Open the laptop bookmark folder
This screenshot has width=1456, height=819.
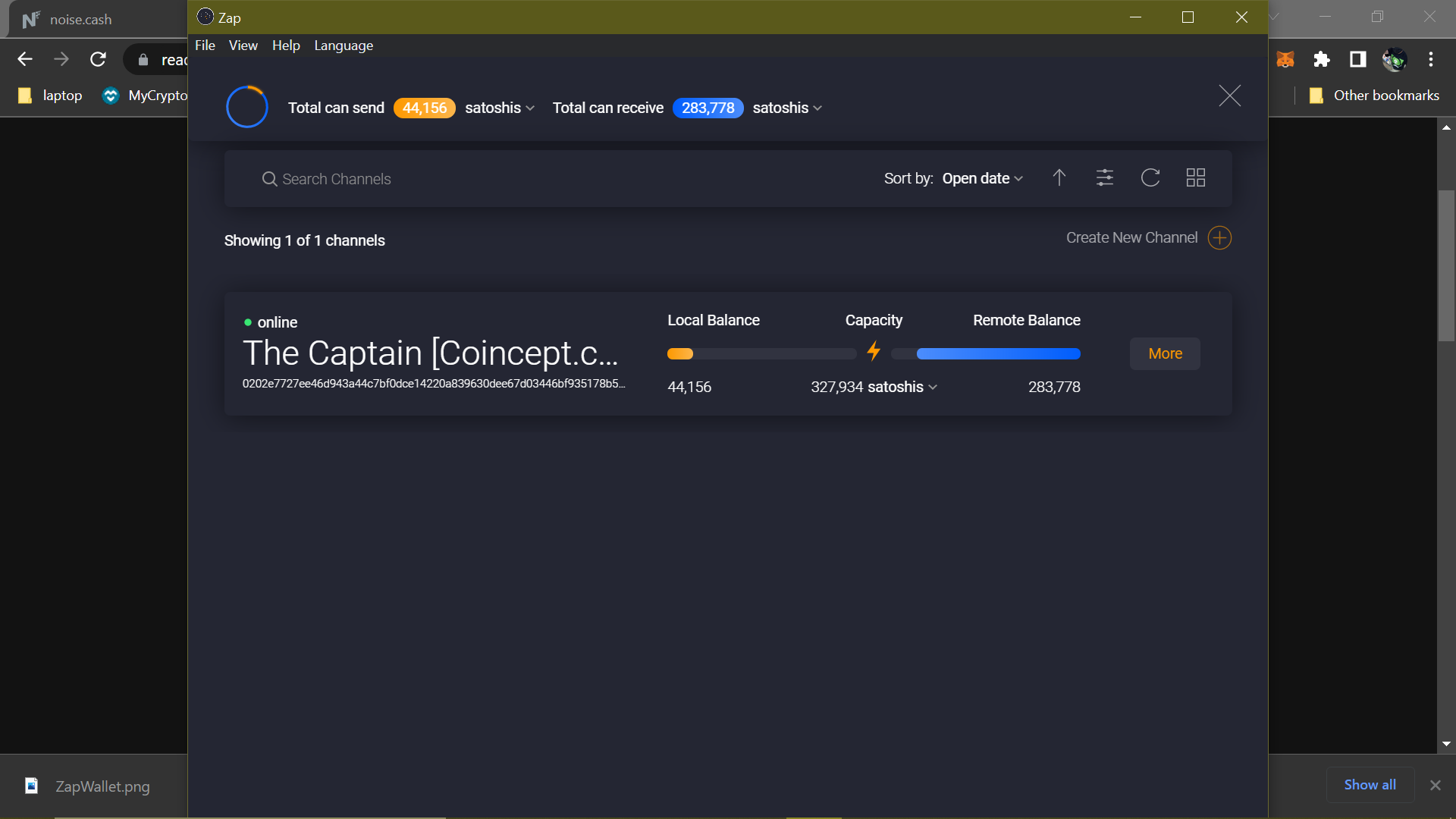tap(51, 96)
